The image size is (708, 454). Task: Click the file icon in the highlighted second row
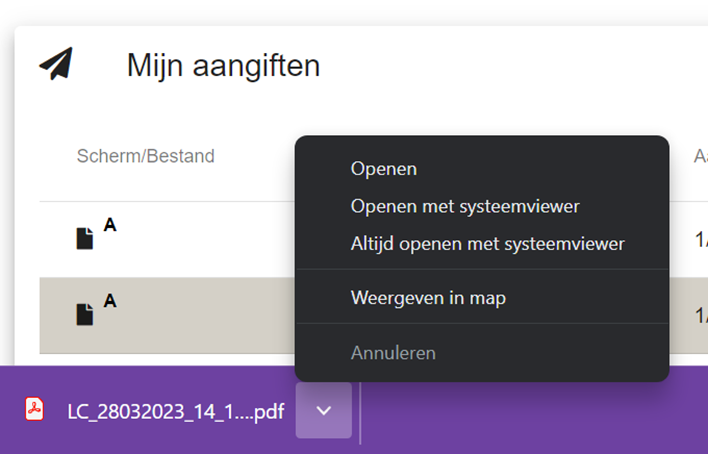(84, 314)
